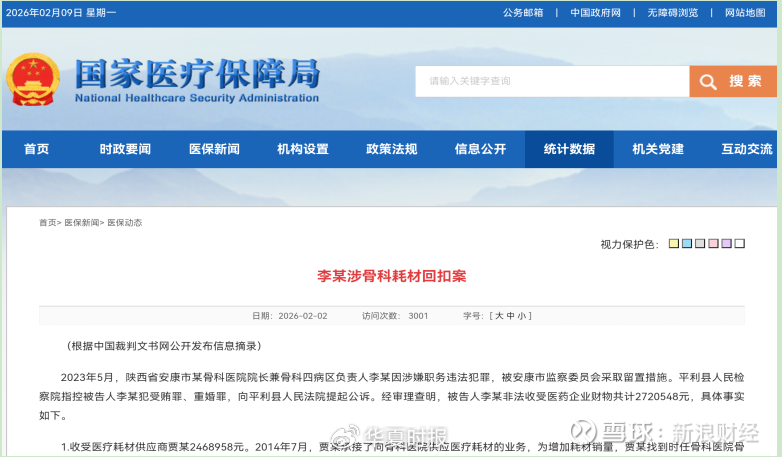Viewport: 782px width, 457px height.
Task: Select the pink eye-protection color swatch
Action: [713, 243]
